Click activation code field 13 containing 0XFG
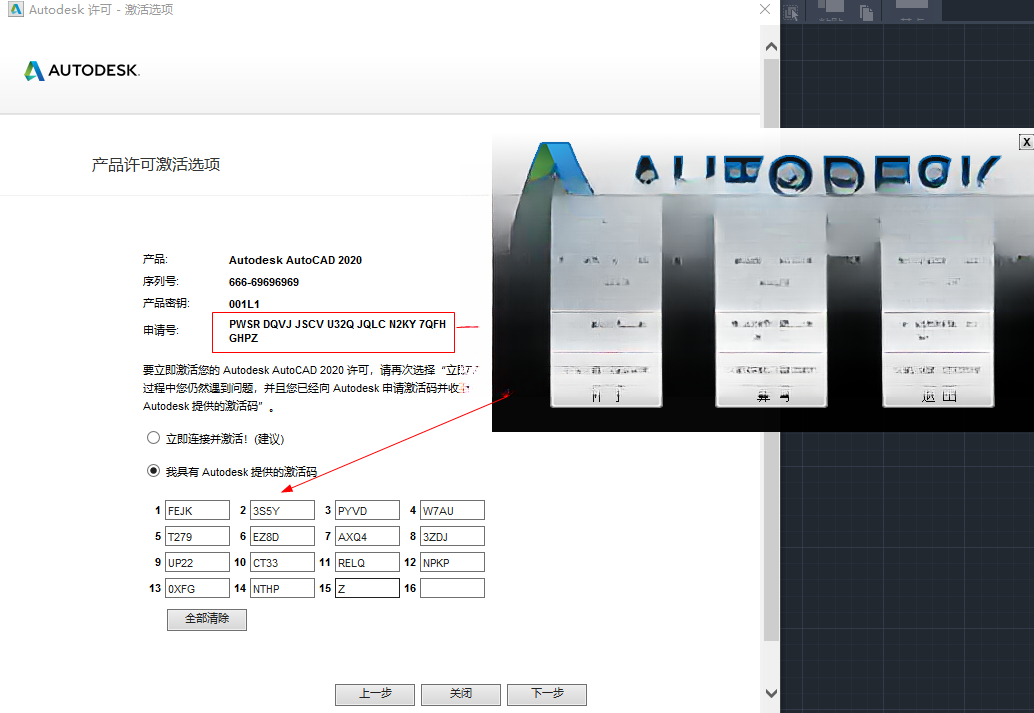This screenshot has width=1034, height=713. pos(197,588)
